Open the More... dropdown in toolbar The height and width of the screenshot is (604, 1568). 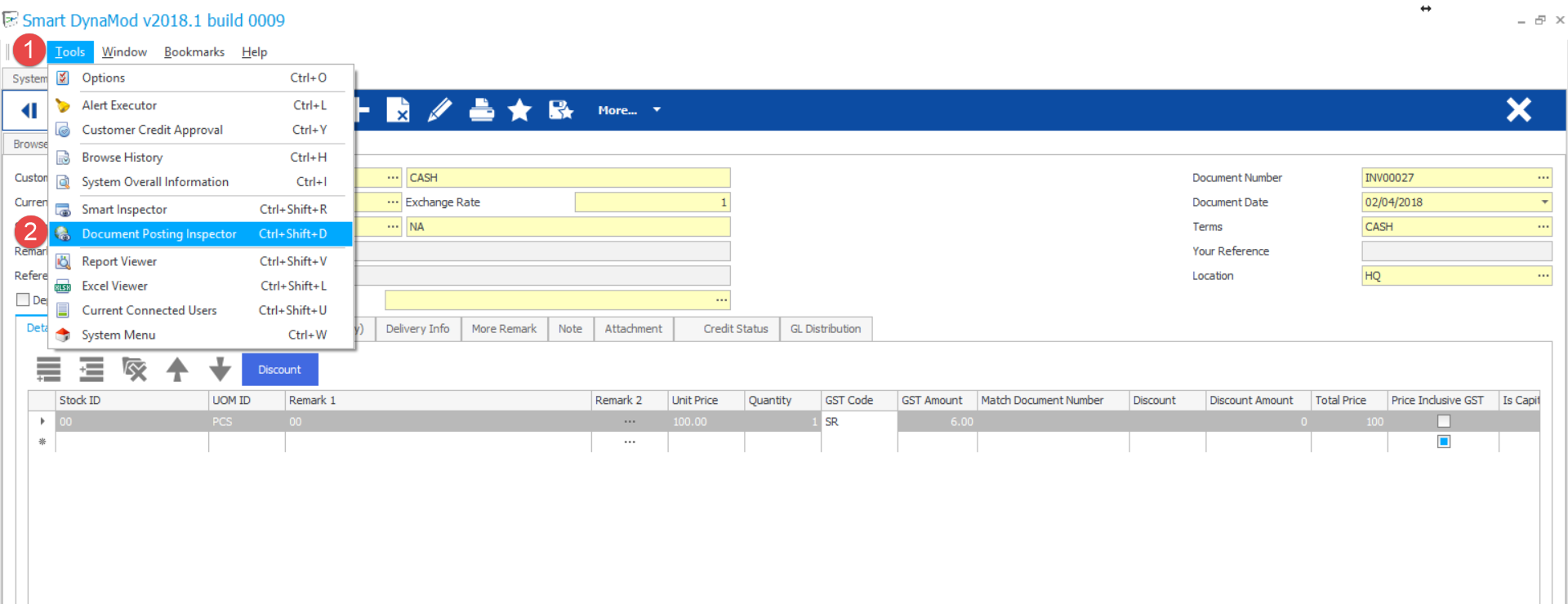629,110
